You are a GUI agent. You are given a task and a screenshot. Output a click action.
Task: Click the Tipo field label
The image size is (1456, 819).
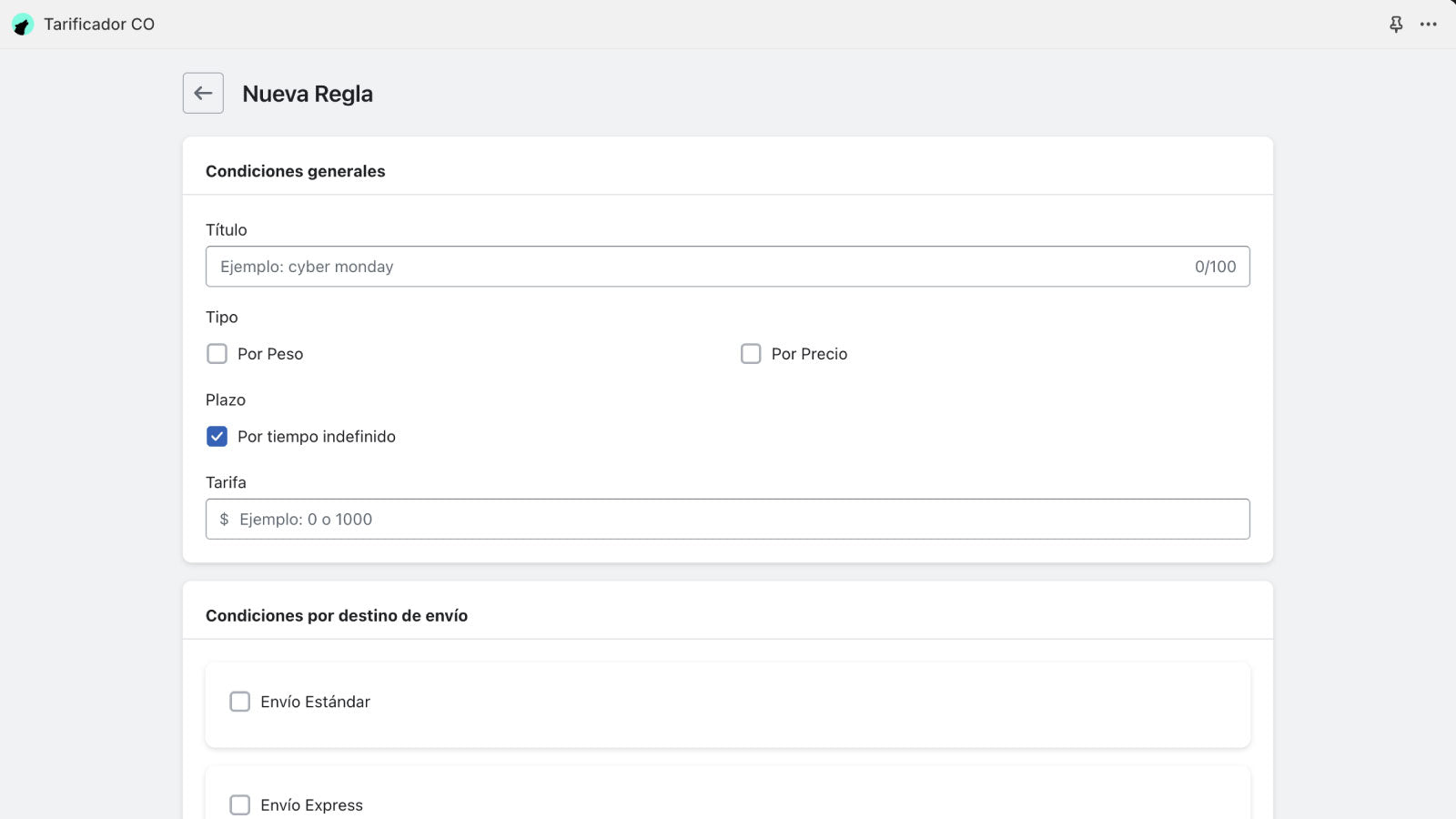(x=221, y=317)
